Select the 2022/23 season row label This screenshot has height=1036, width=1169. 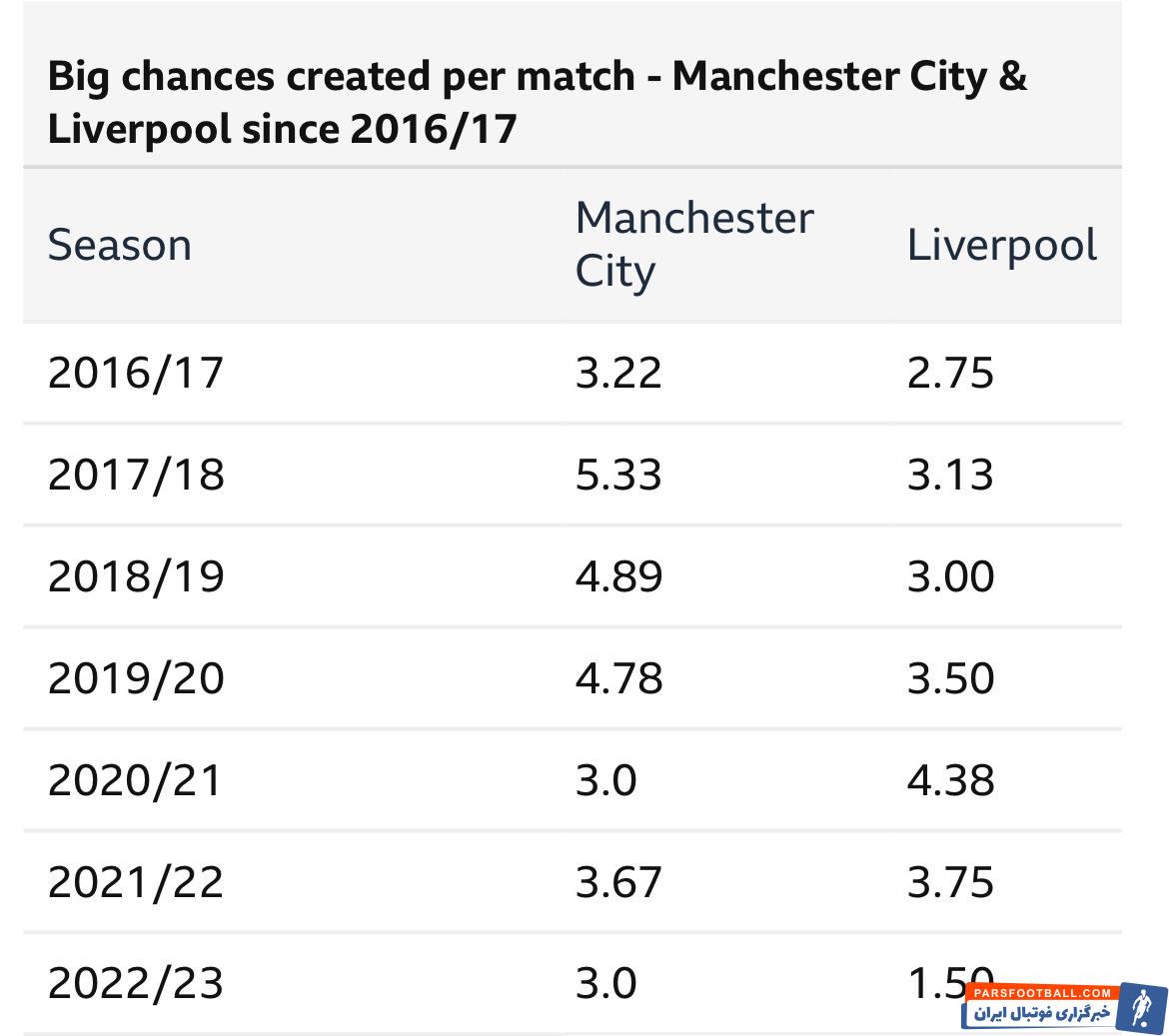point(135,984)
